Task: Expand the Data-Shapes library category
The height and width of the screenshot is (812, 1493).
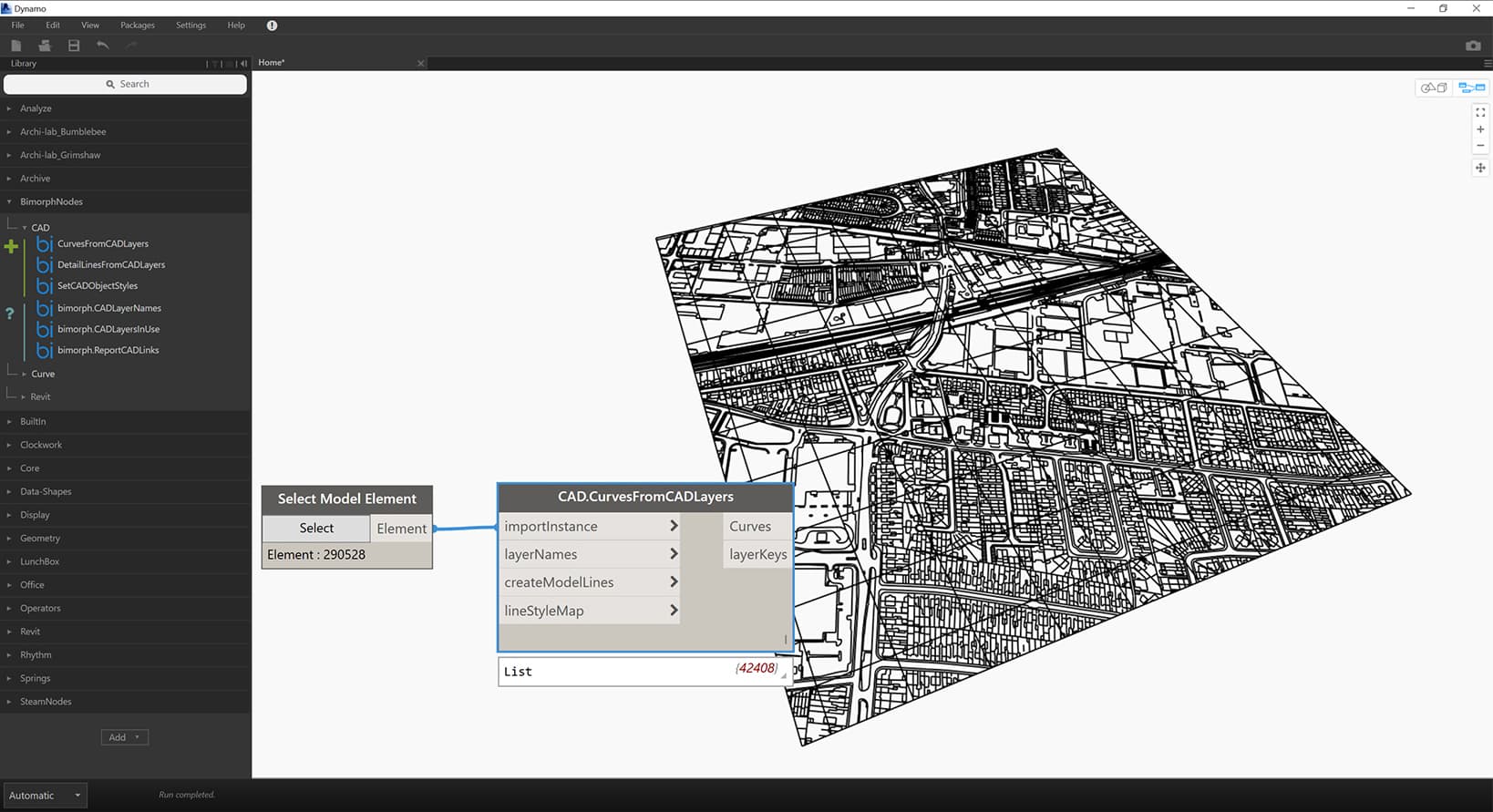Action: click(x=126, y=491)
